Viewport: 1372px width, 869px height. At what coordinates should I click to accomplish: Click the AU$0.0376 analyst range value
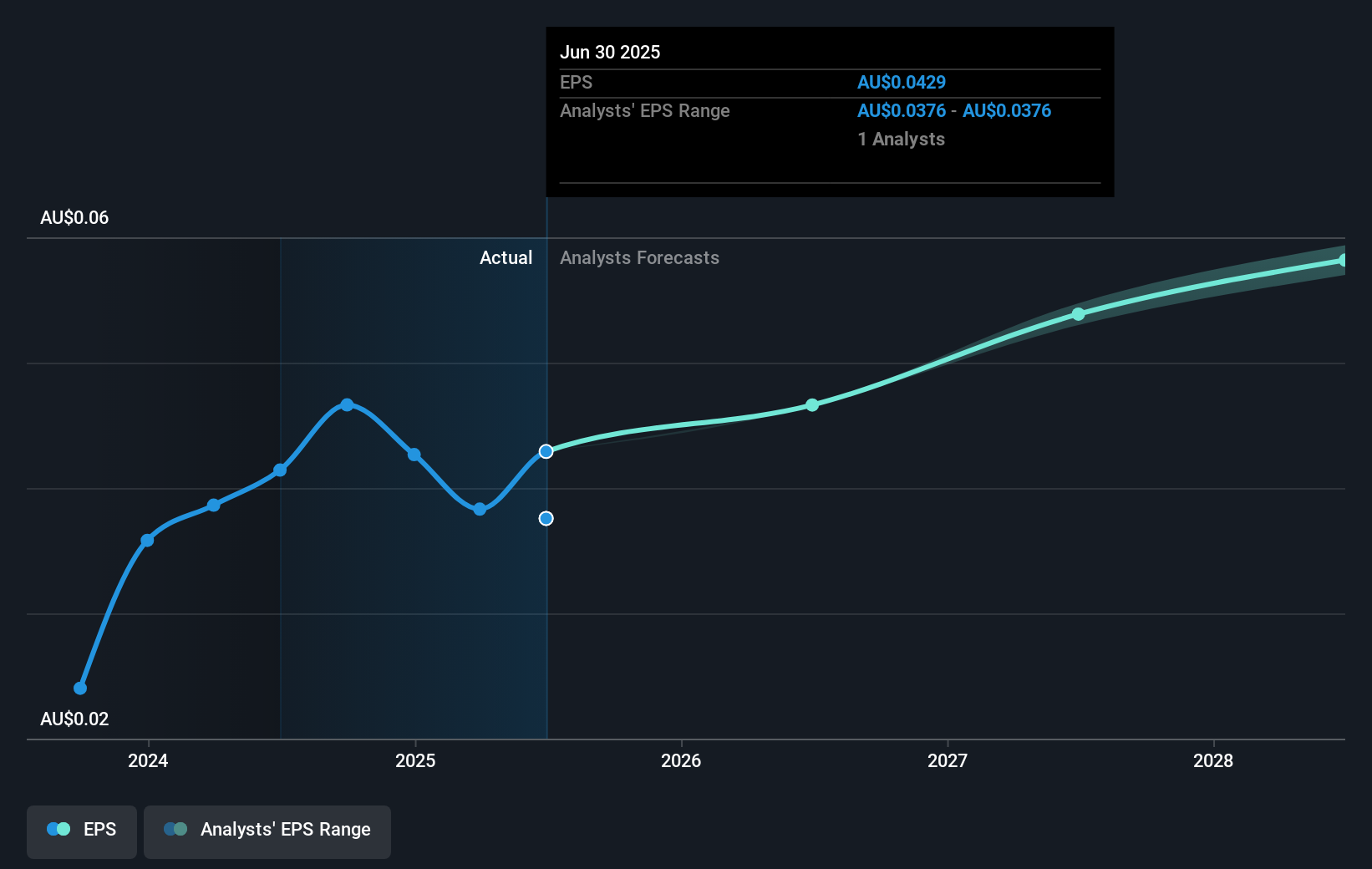point(902,110)
